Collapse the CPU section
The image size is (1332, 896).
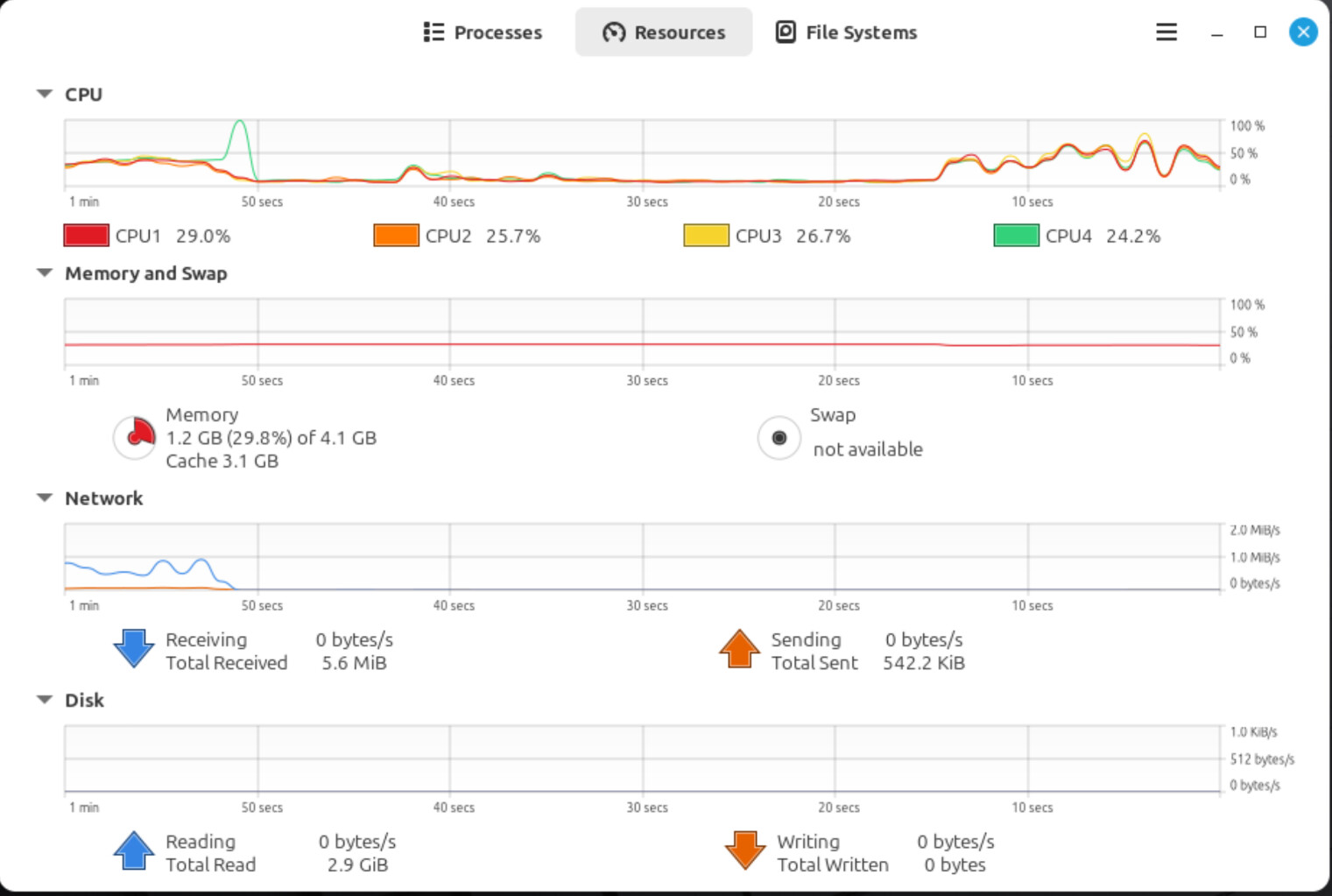pos(45,94)
